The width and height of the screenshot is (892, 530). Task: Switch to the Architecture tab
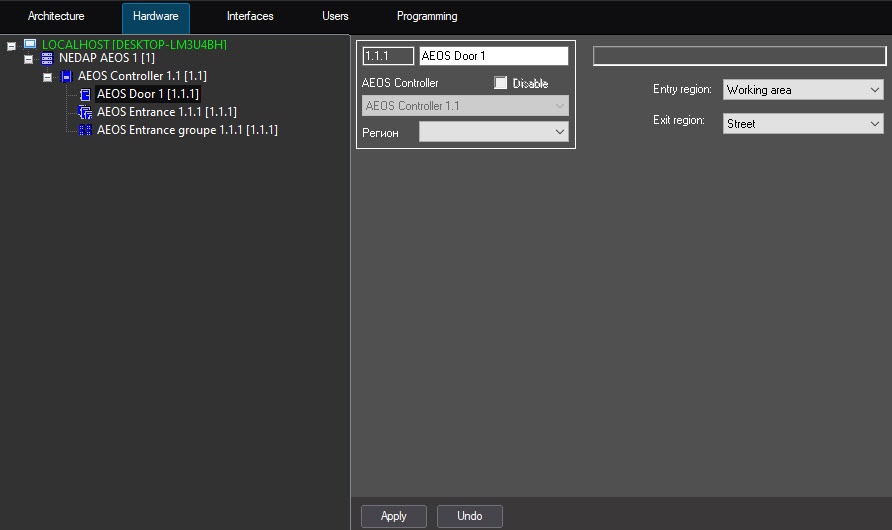(56, 16)
